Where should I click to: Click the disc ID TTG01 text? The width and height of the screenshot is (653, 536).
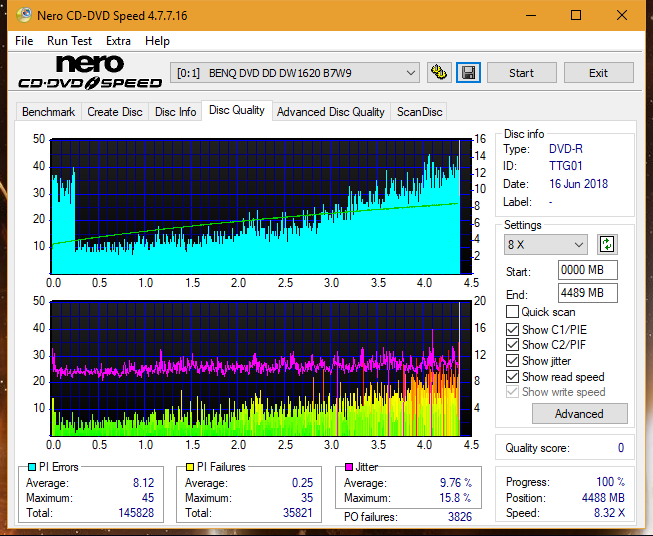pyautogui.click(x=566, y=166)
